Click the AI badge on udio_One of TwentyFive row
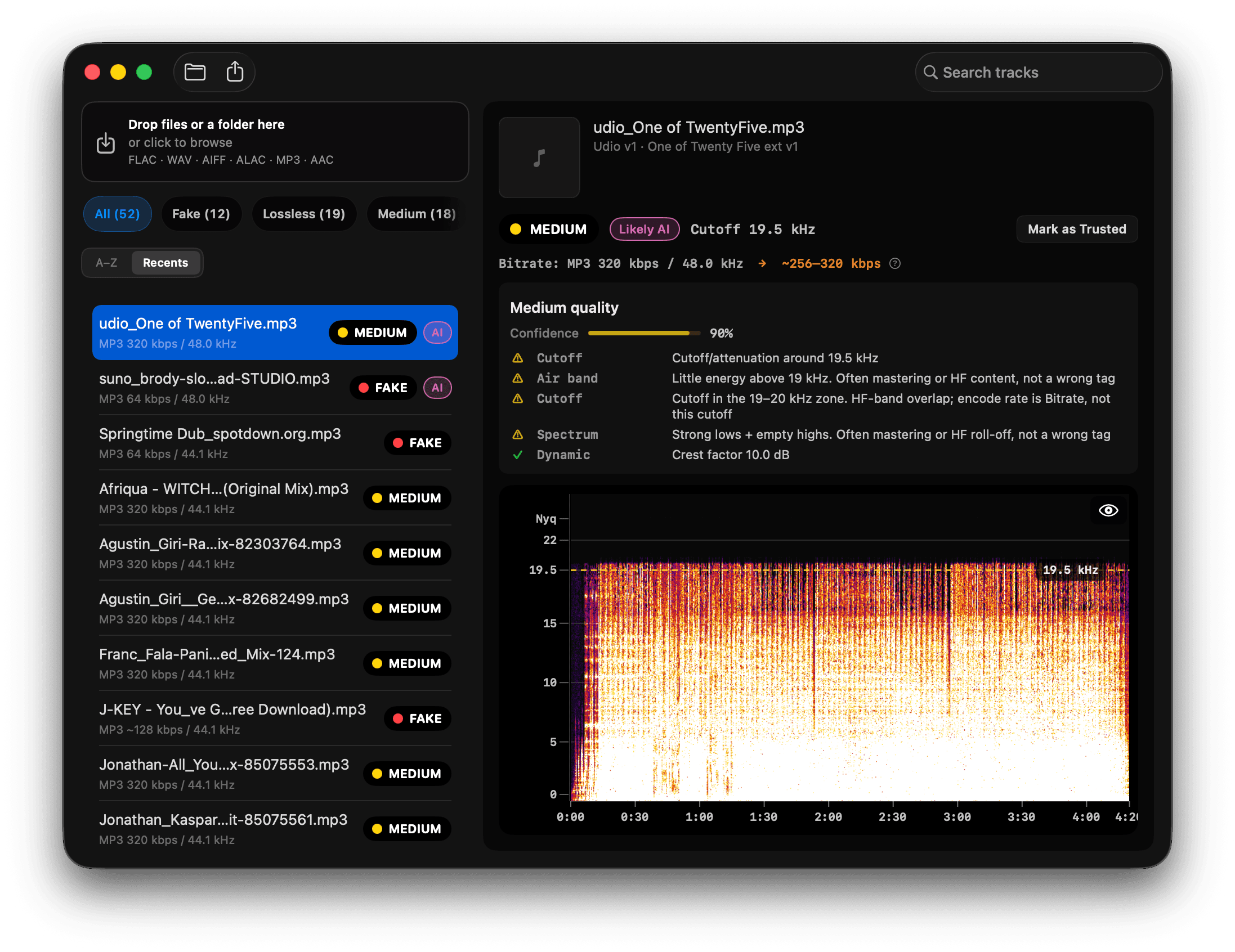The width and height of the screenshot is (1235, 952). (437, 333)
